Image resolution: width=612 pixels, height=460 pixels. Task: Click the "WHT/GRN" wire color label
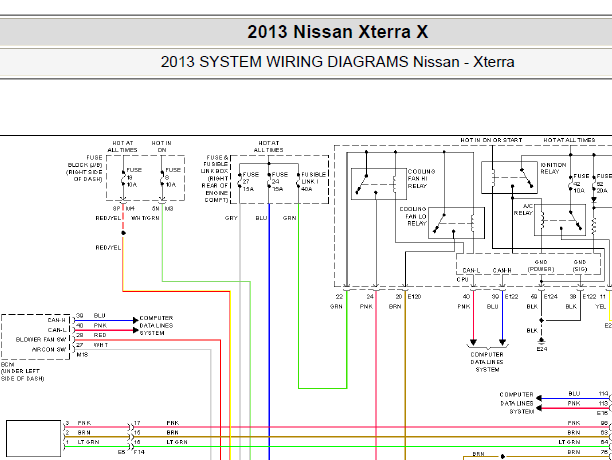[x=145, y=218]
